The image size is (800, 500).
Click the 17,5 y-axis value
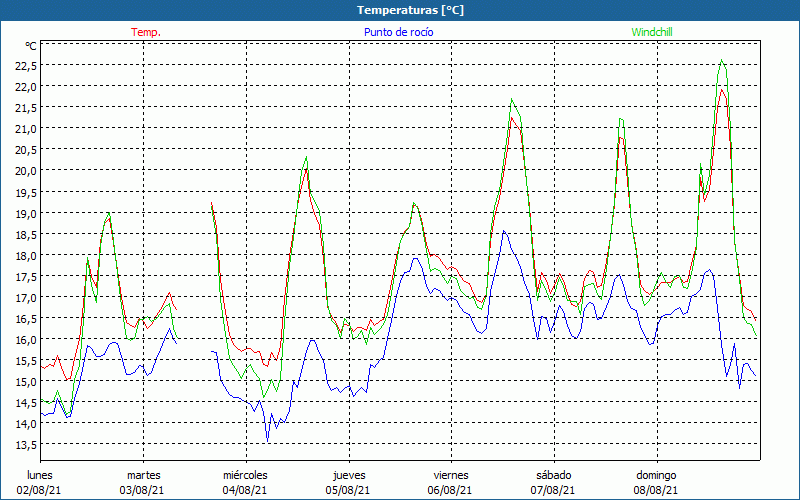[x=26, y=277]
